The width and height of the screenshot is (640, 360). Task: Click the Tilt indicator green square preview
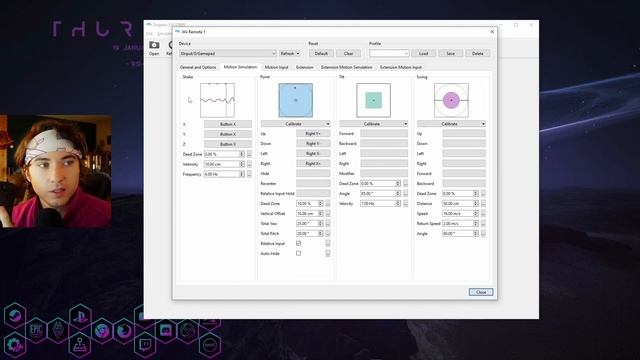click(x=373, y=100)
